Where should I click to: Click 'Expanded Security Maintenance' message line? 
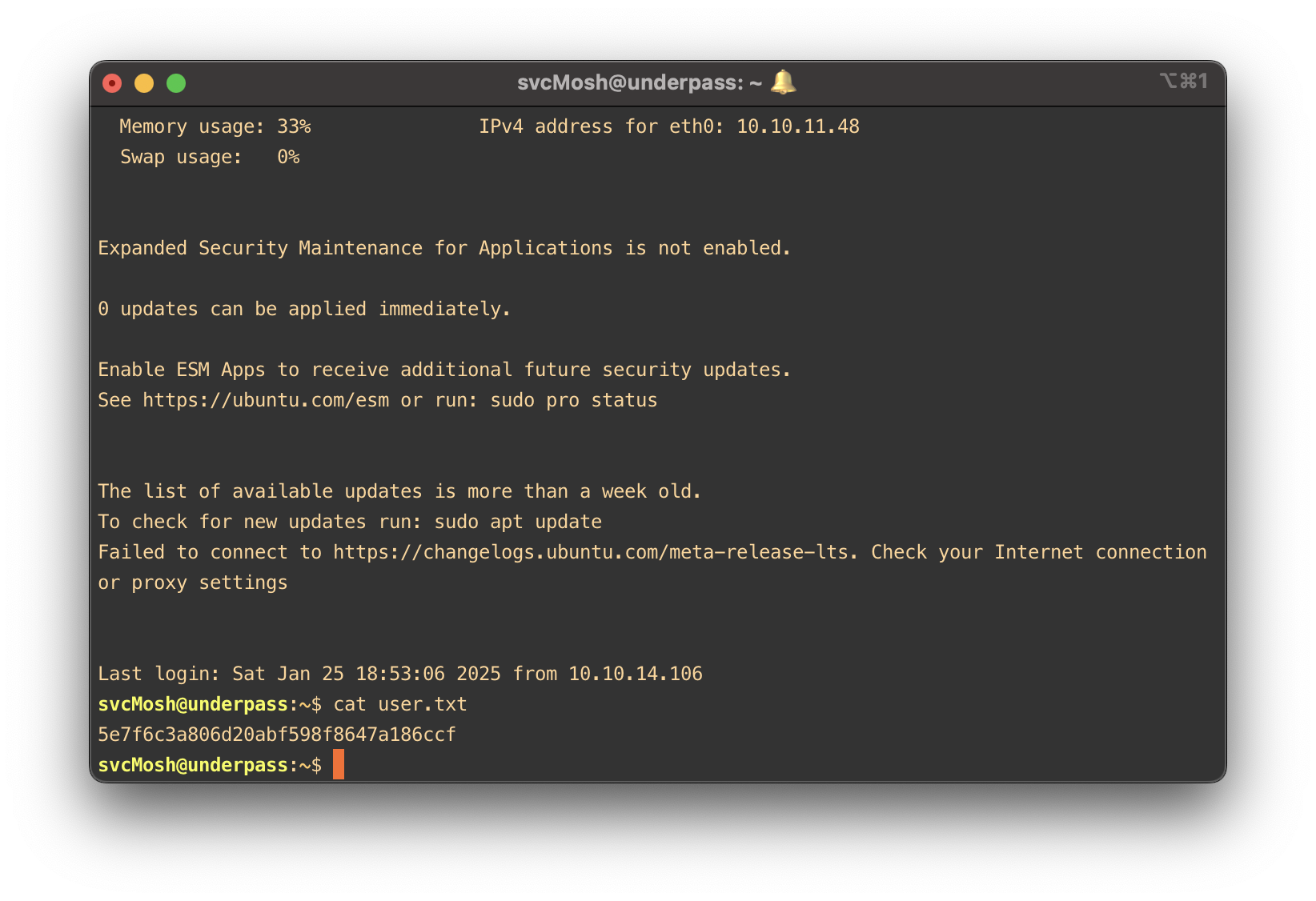(x=444, y=248)
